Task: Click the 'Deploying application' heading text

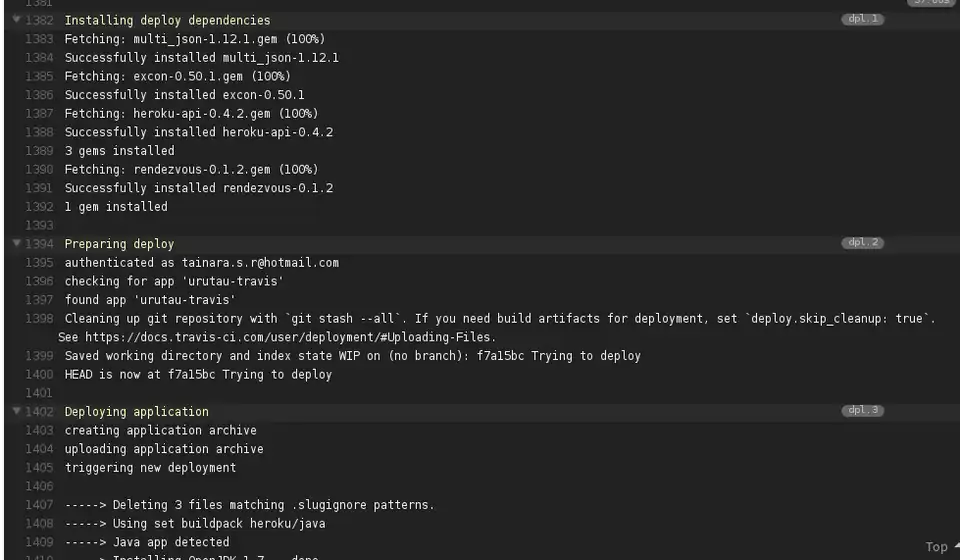Action: click(x=136, y=412)
